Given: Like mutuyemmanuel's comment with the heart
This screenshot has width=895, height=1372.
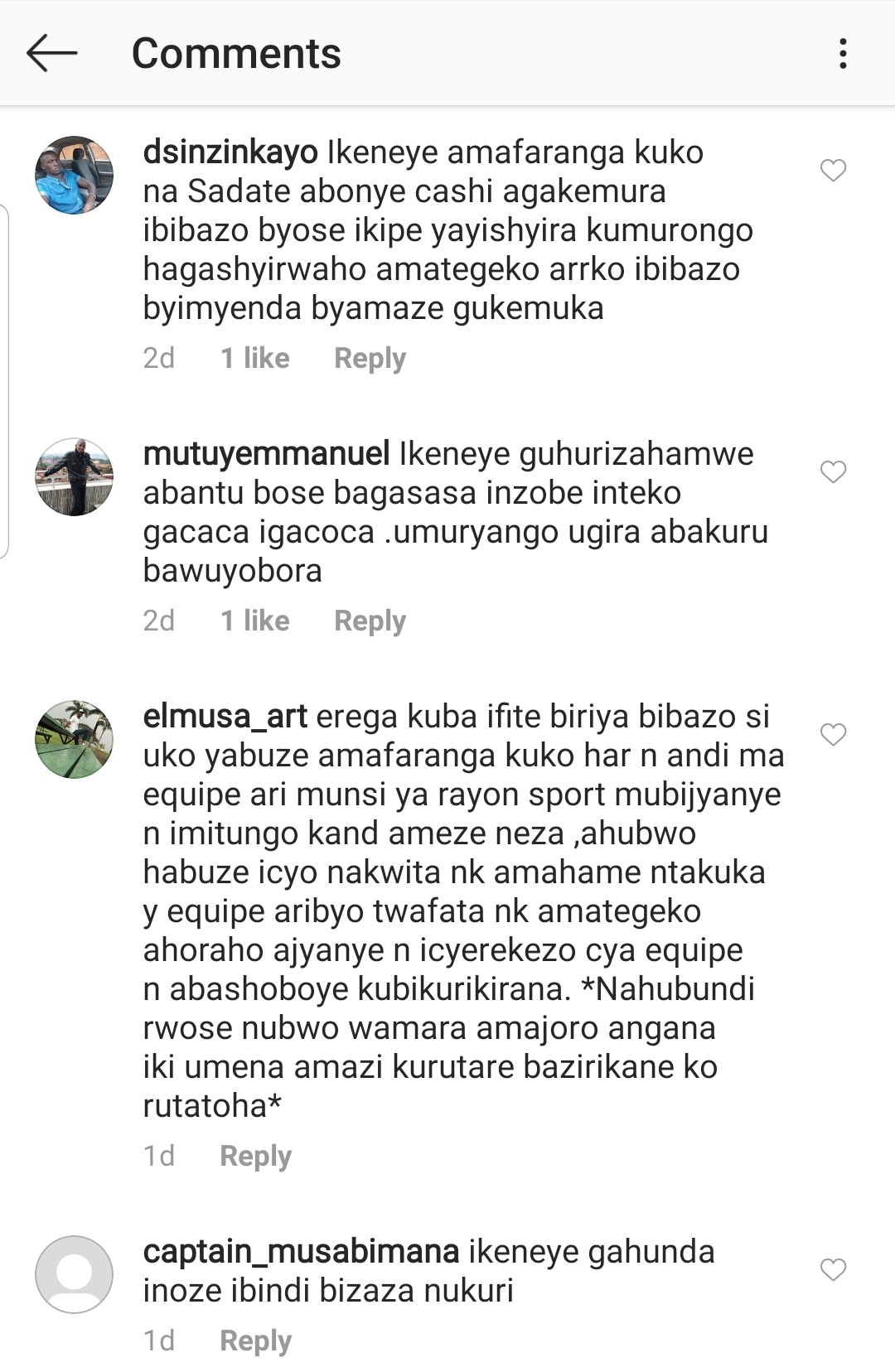Looking at the screenshot, I should point(833,472).
